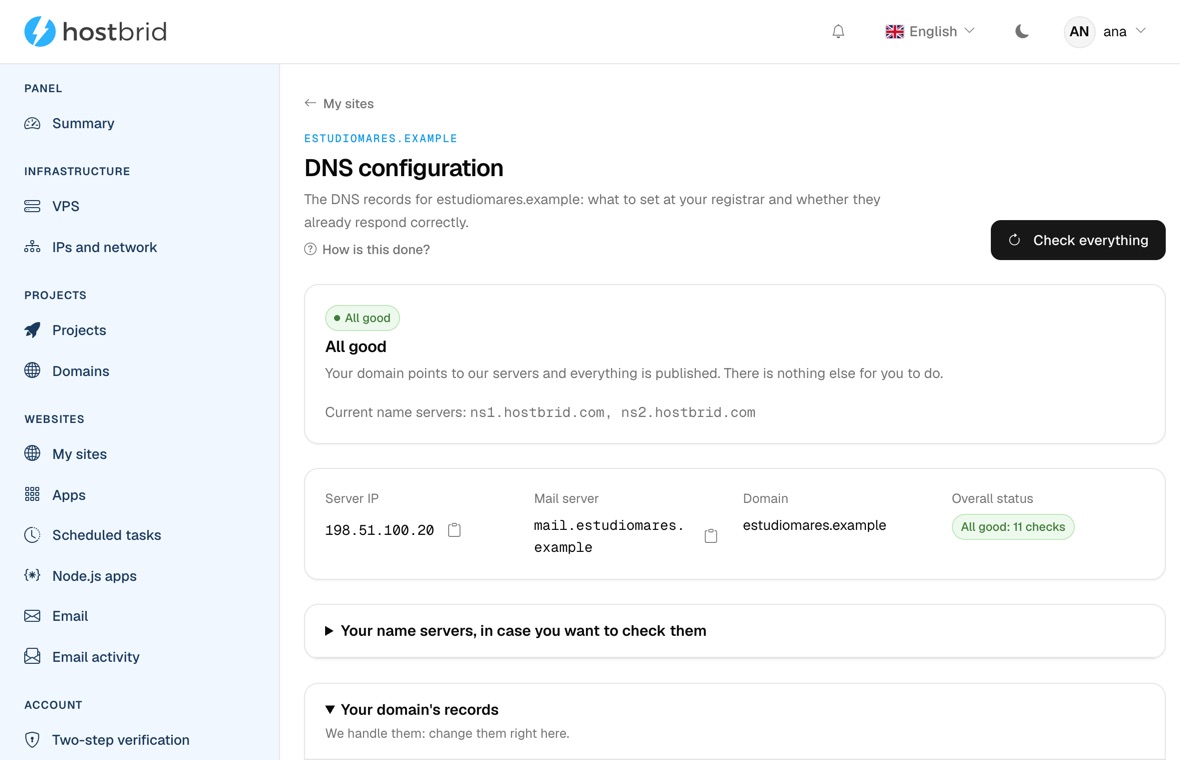Click the Node.js apps braces icon
Image resolution: width=1180 pixels, height=760 pixels.
point(32,576)
